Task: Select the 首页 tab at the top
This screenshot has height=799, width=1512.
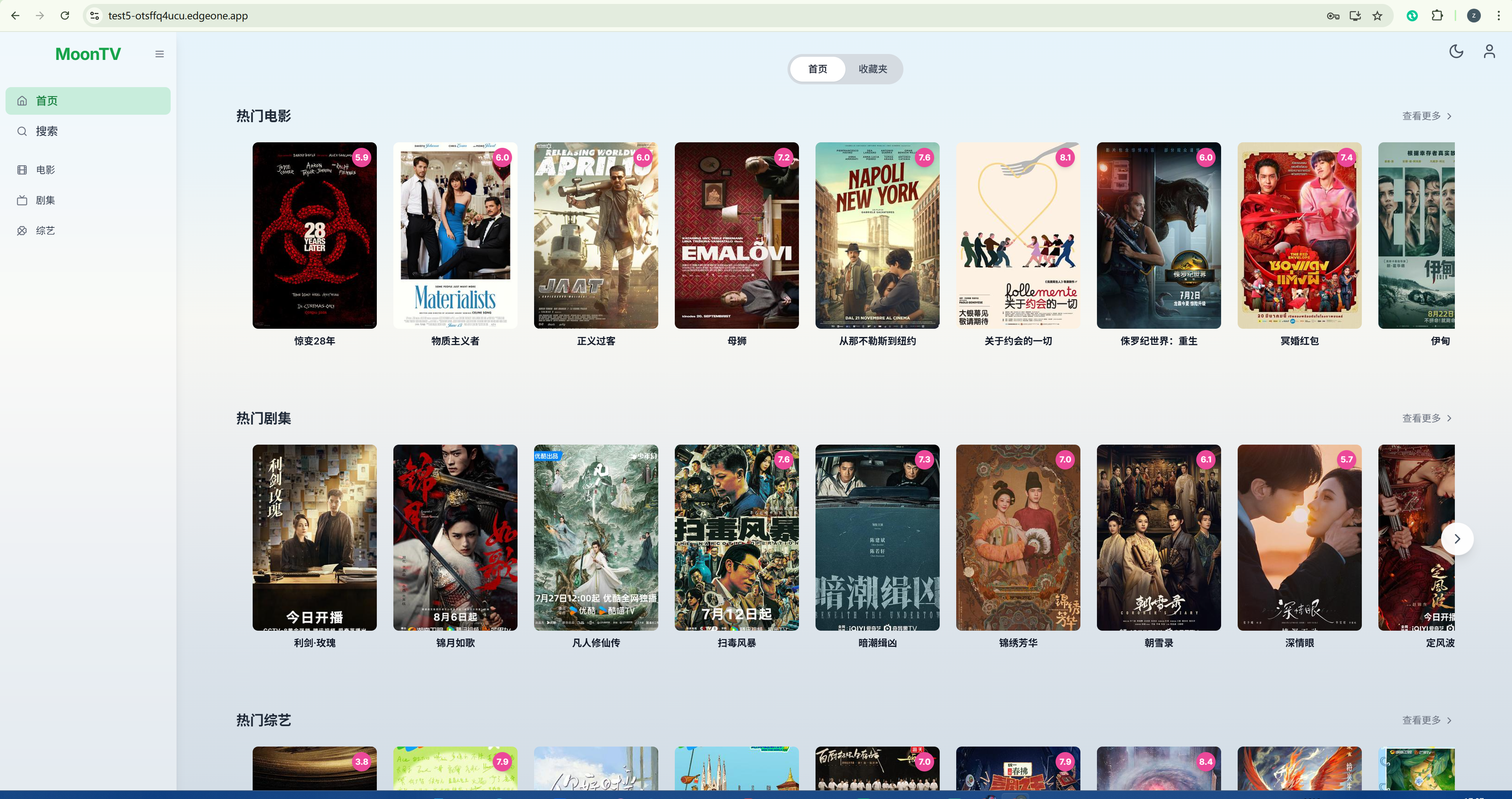Action: (817, 69)
